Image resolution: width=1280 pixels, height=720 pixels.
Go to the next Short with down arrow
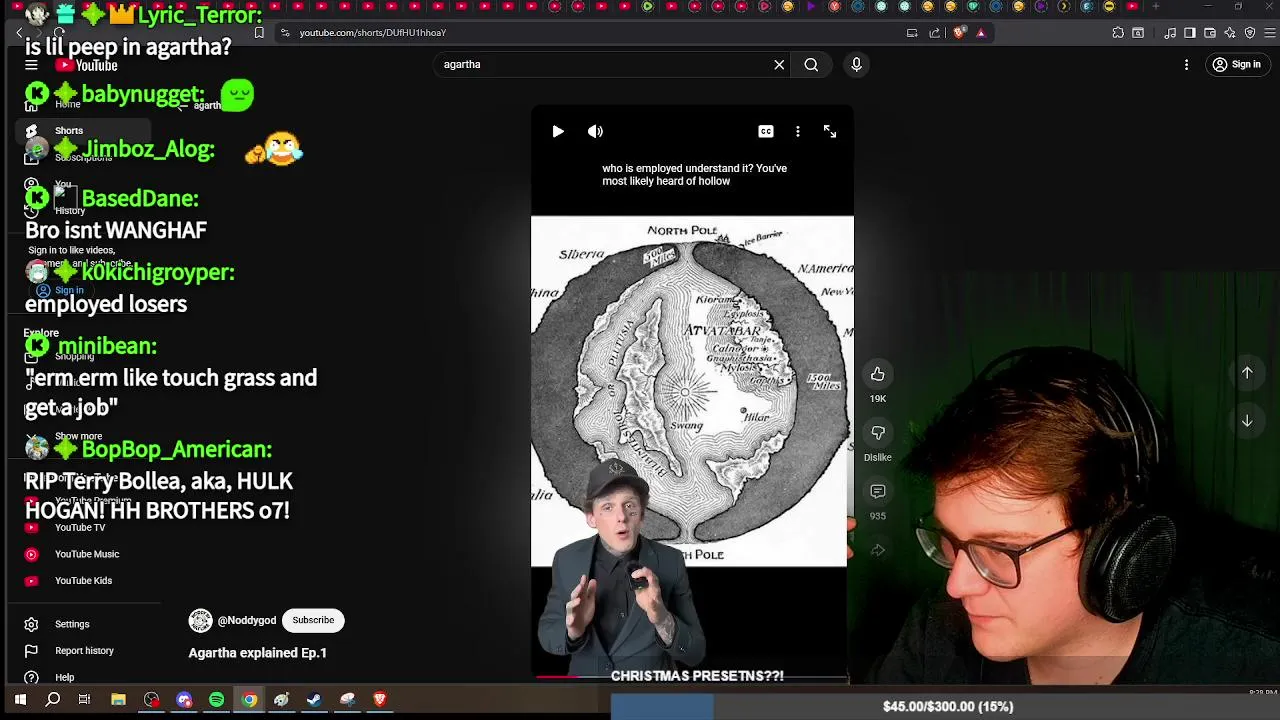tap(1247, 421)
